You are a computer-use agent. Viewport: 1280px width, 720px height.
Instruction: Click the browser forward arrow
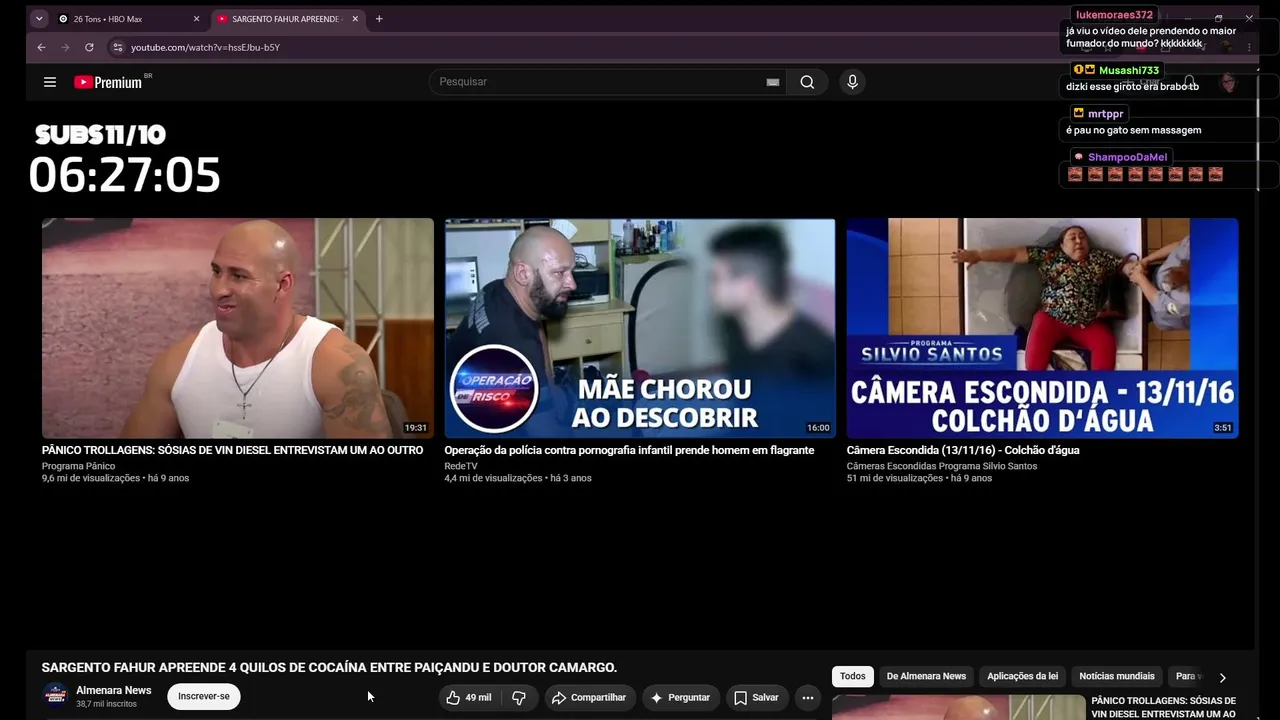pyautogui.click(x=65, y=47)
